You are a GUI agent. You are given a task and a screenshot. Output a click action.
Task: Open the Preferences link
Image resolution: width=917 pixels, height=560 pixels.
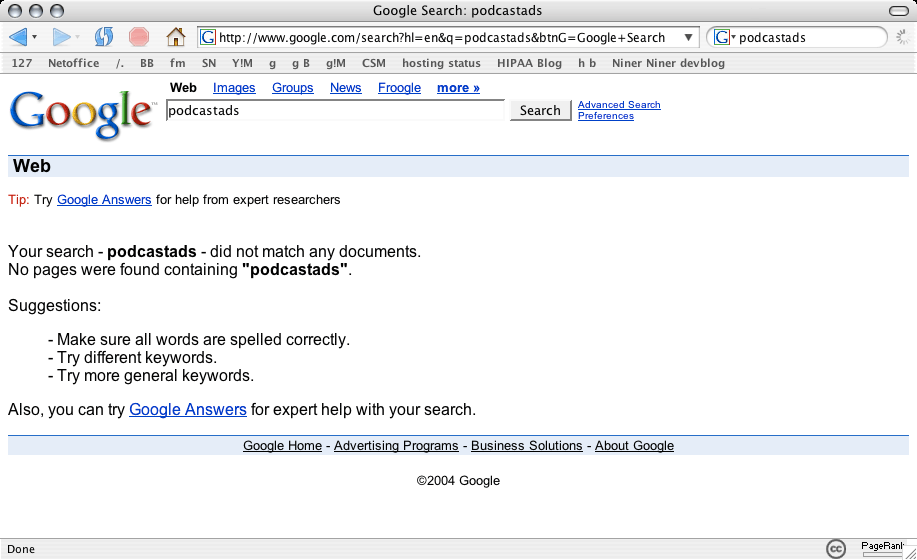click(606, 116)
